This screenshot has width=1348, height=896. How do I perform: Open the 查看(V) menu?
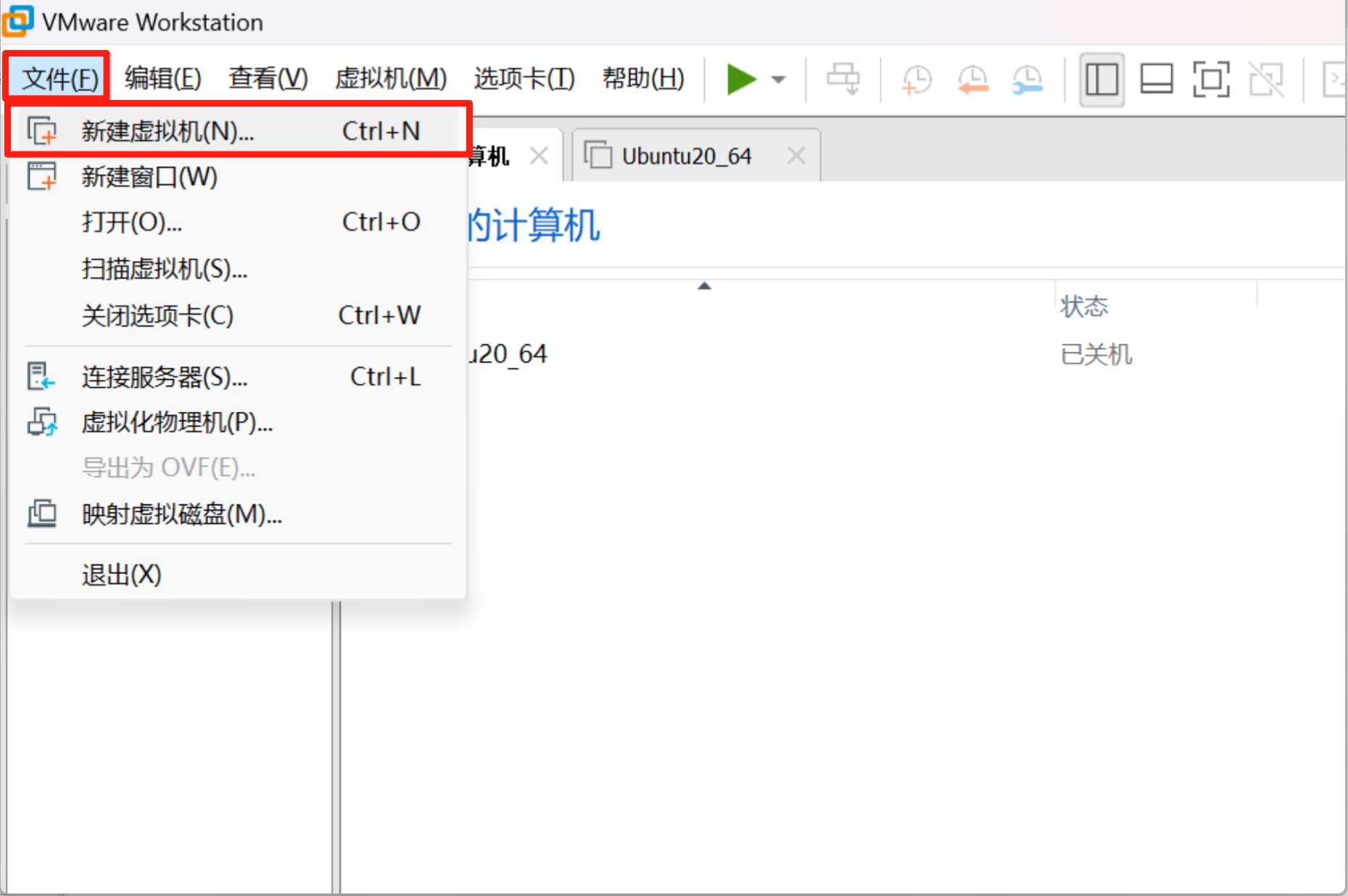268,78
